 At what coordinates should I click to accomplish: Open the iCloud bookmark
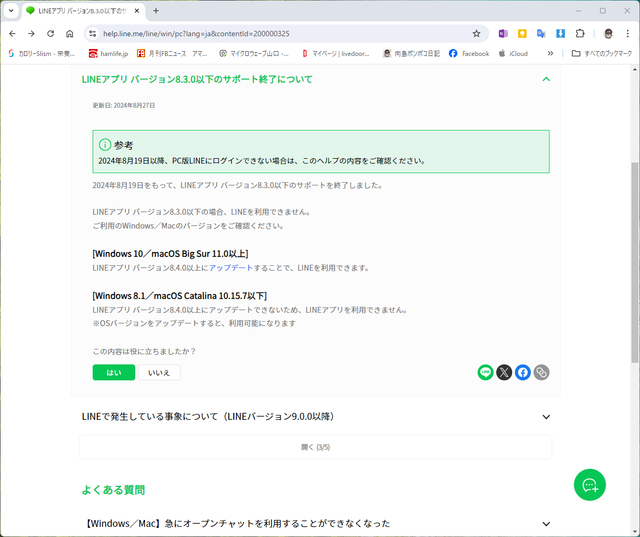pos(513,53)
